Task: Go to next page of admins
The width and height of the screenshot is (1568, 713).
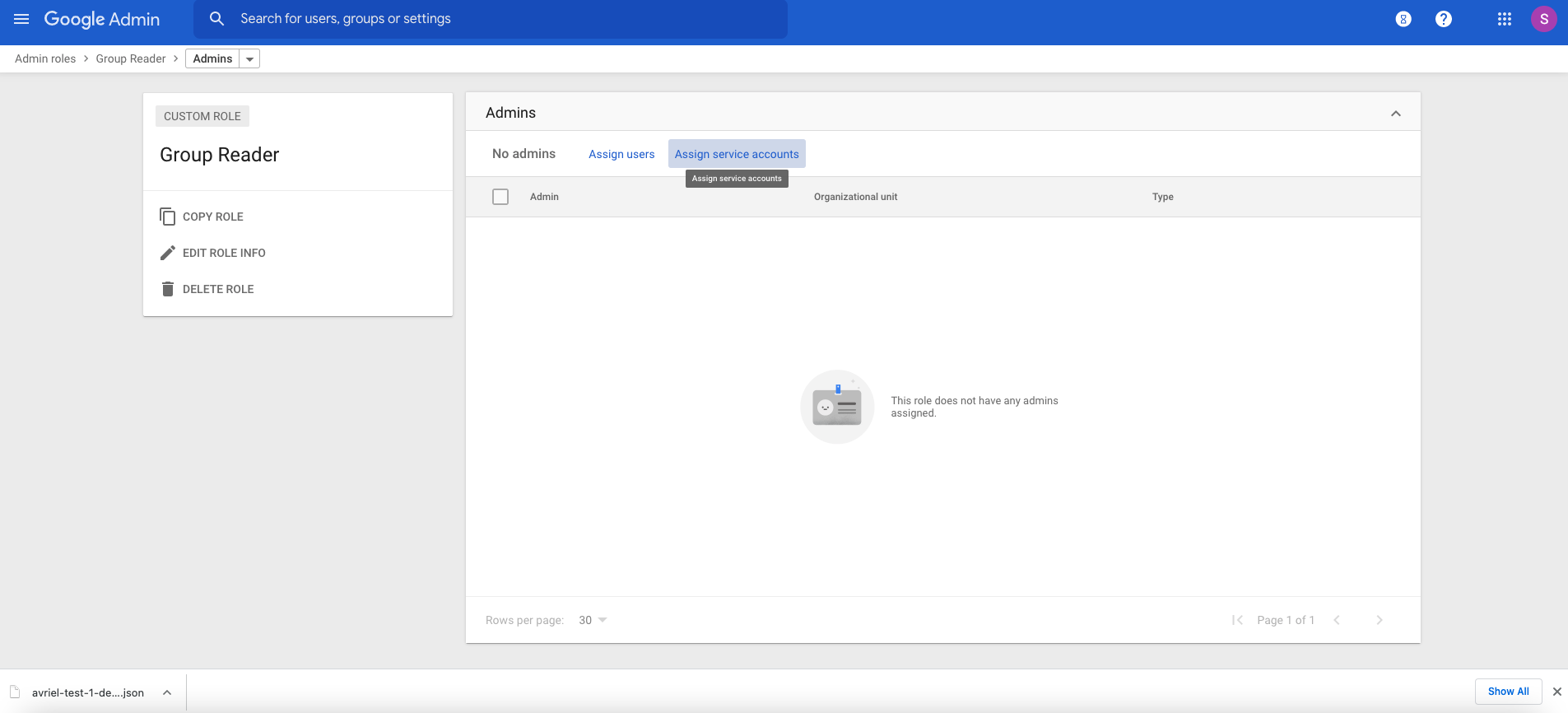Action: click(x=1380, y=620)
